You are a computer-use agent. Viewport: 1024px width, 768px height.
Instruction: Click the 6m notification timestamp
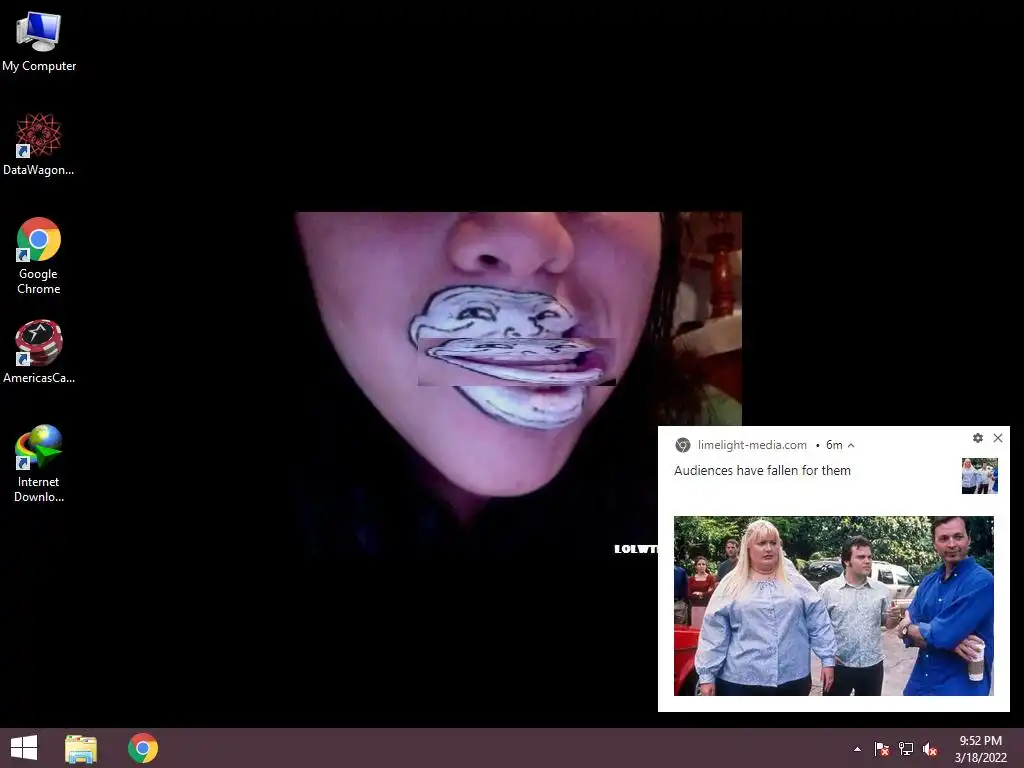click(x=834, y=445)
